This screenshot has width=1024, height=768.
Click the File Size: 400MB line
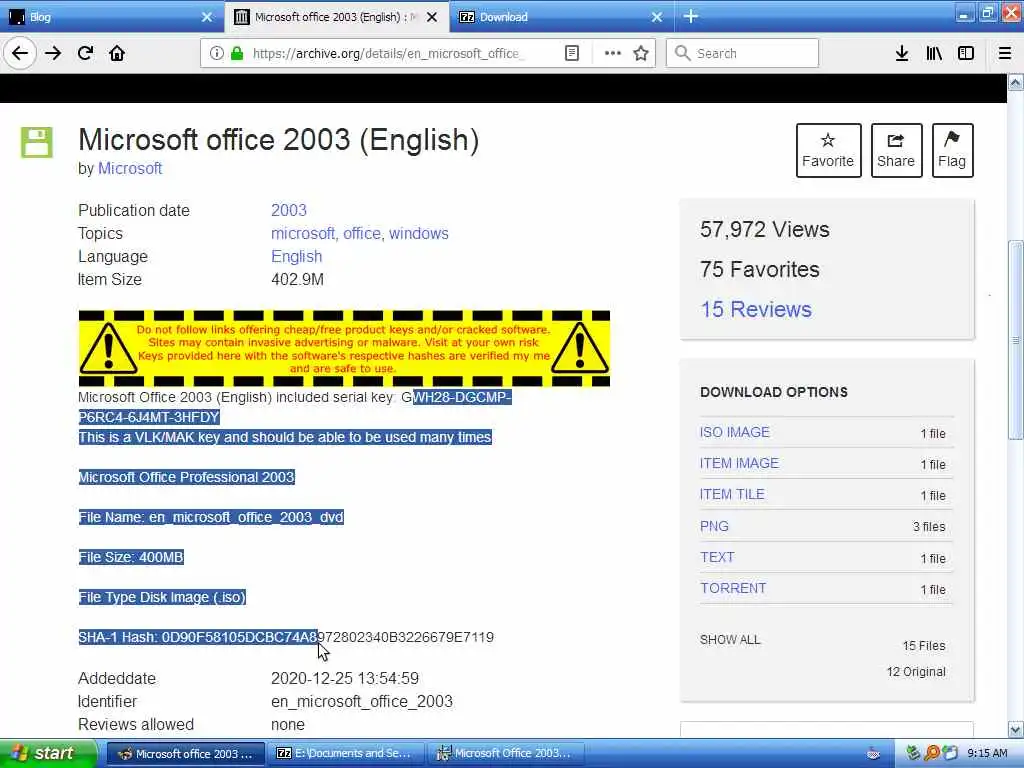[x=131, y=557]
